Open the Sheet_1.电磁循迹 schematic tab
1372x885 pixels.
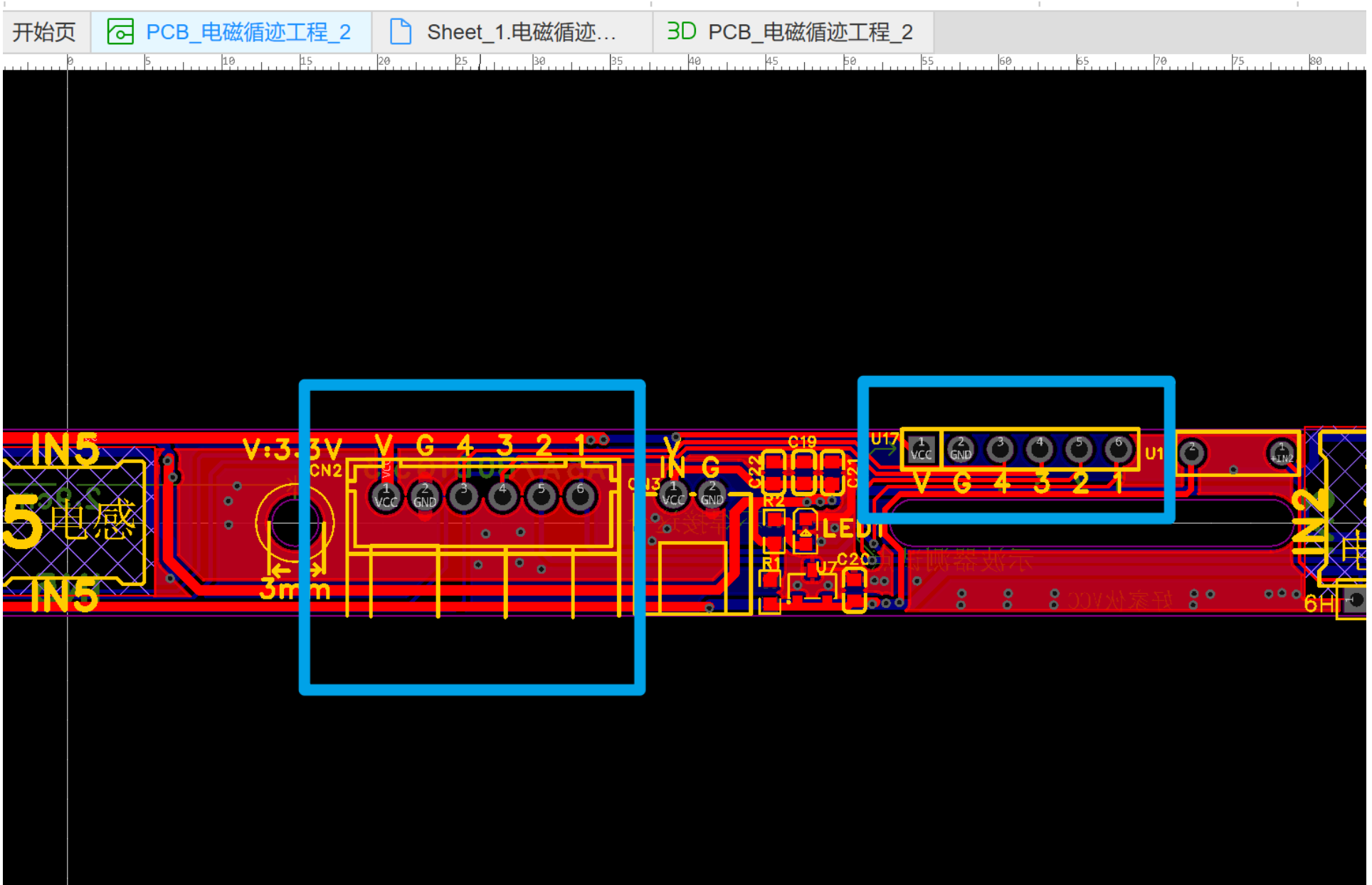[x=521, y=32]
